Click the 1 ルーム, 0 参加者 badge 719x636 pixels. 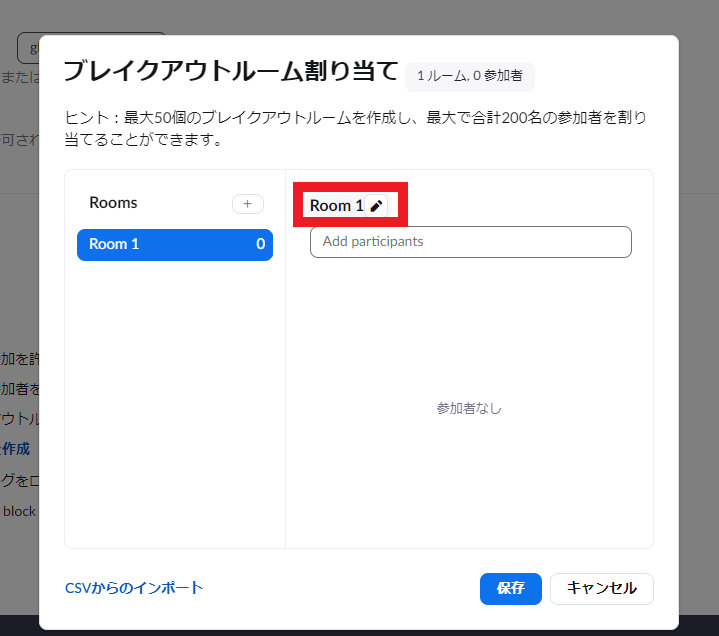pyautogui.click(x=469, y=76)
